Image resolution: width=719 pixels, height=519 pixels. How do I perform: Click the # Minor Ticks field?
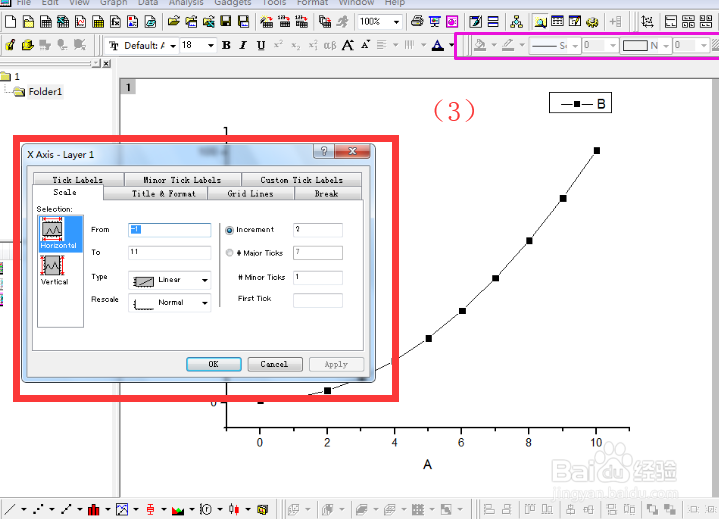click(318, 277)
